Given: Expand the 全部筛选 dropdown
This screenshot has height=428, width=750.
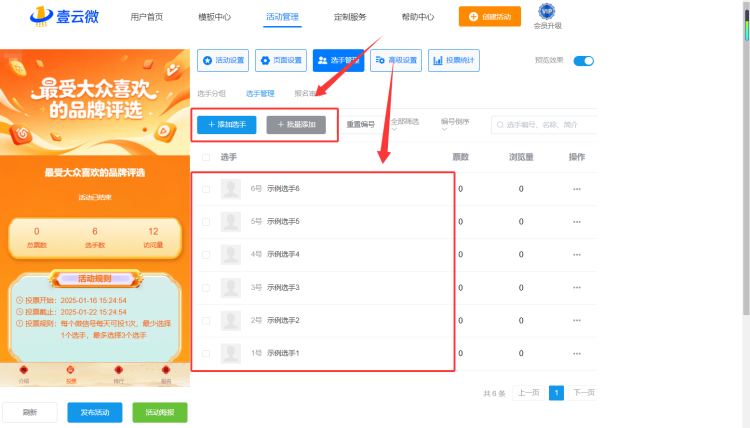Looking at the screenshot, I should (405, 124).
